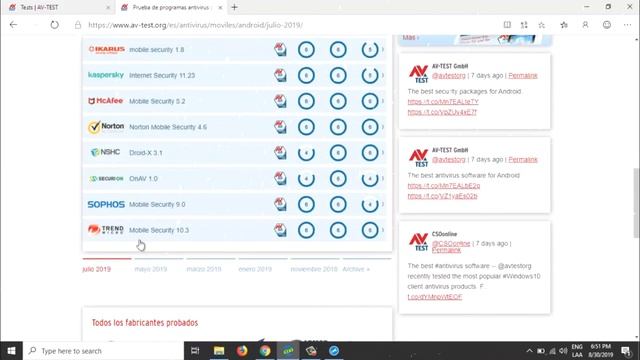The width and height of the screenshot is (640, 360).
Task: Click the last score circle for Securion OnAV
Action: coord(370,178)
